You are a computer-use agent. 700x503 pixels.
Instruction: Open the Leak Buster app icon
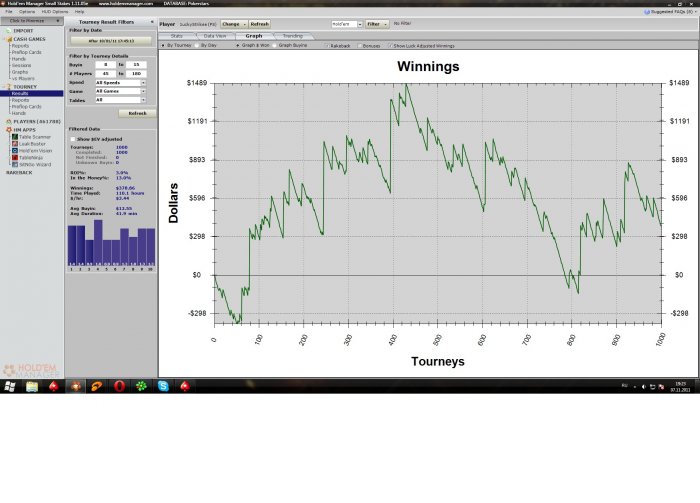[x=15, y=144]
